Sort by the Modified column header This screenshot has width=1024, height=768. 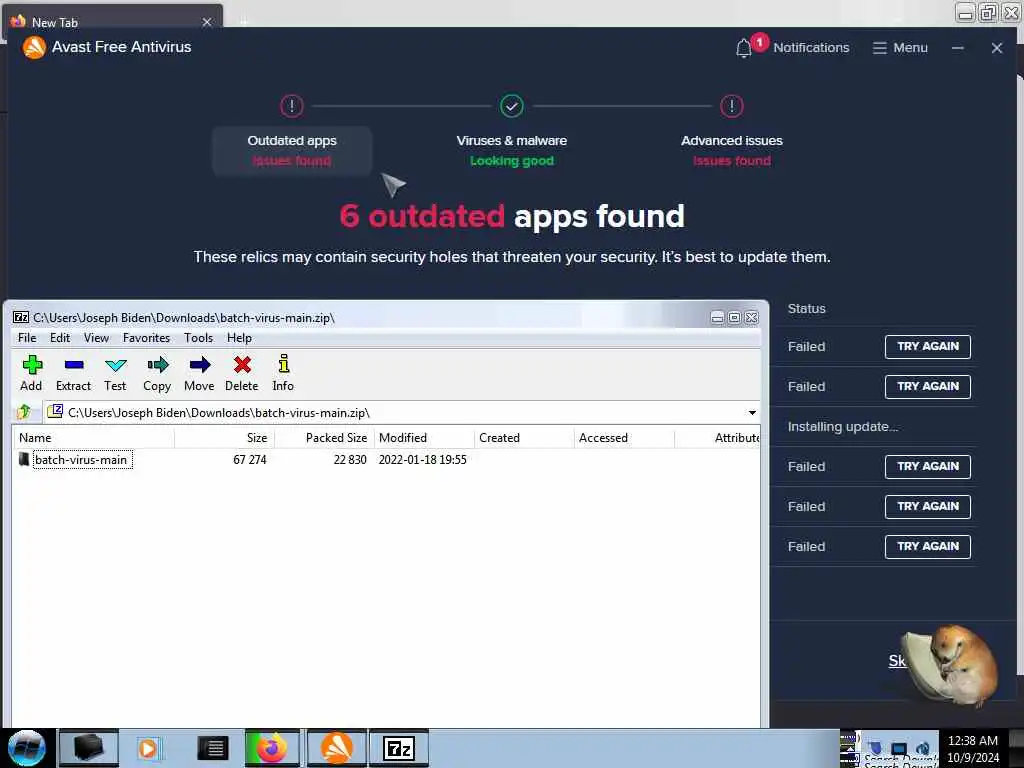424,438
